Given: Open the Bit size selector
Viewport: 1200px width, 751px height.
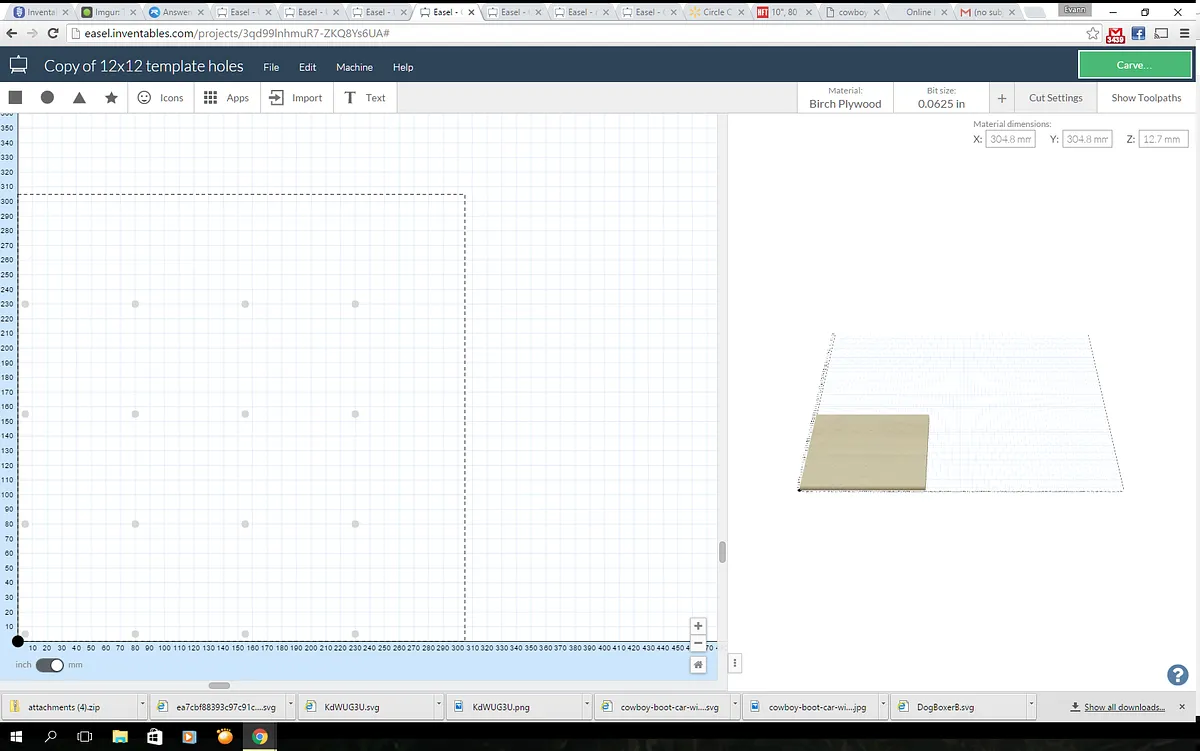Looking at the screenshot, I should coord(941,98).
